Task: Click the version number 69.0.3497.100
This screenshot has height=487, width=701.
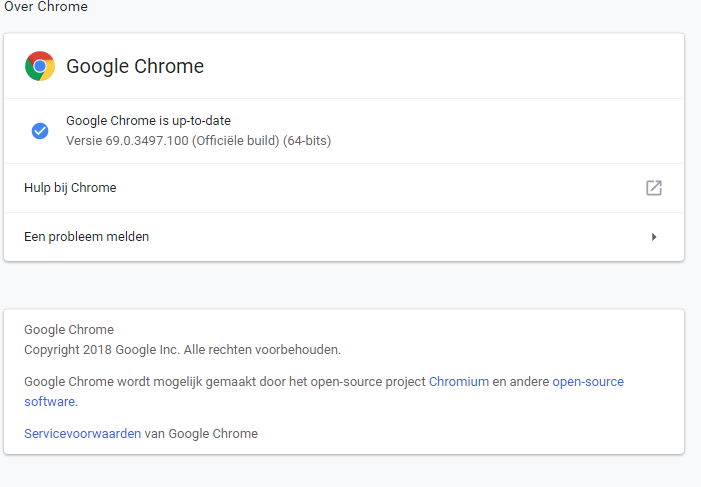Action: point(147,141)
